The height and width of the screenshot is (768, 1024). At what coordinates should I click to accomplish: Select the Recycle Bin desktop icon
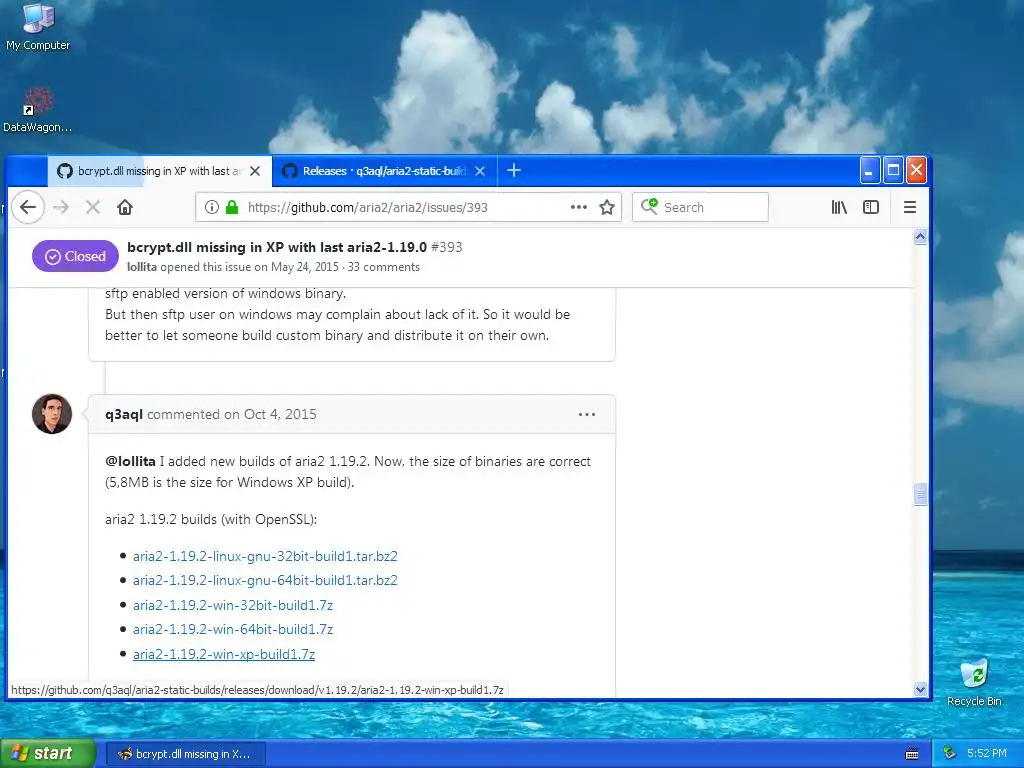[x=974, y=682]
